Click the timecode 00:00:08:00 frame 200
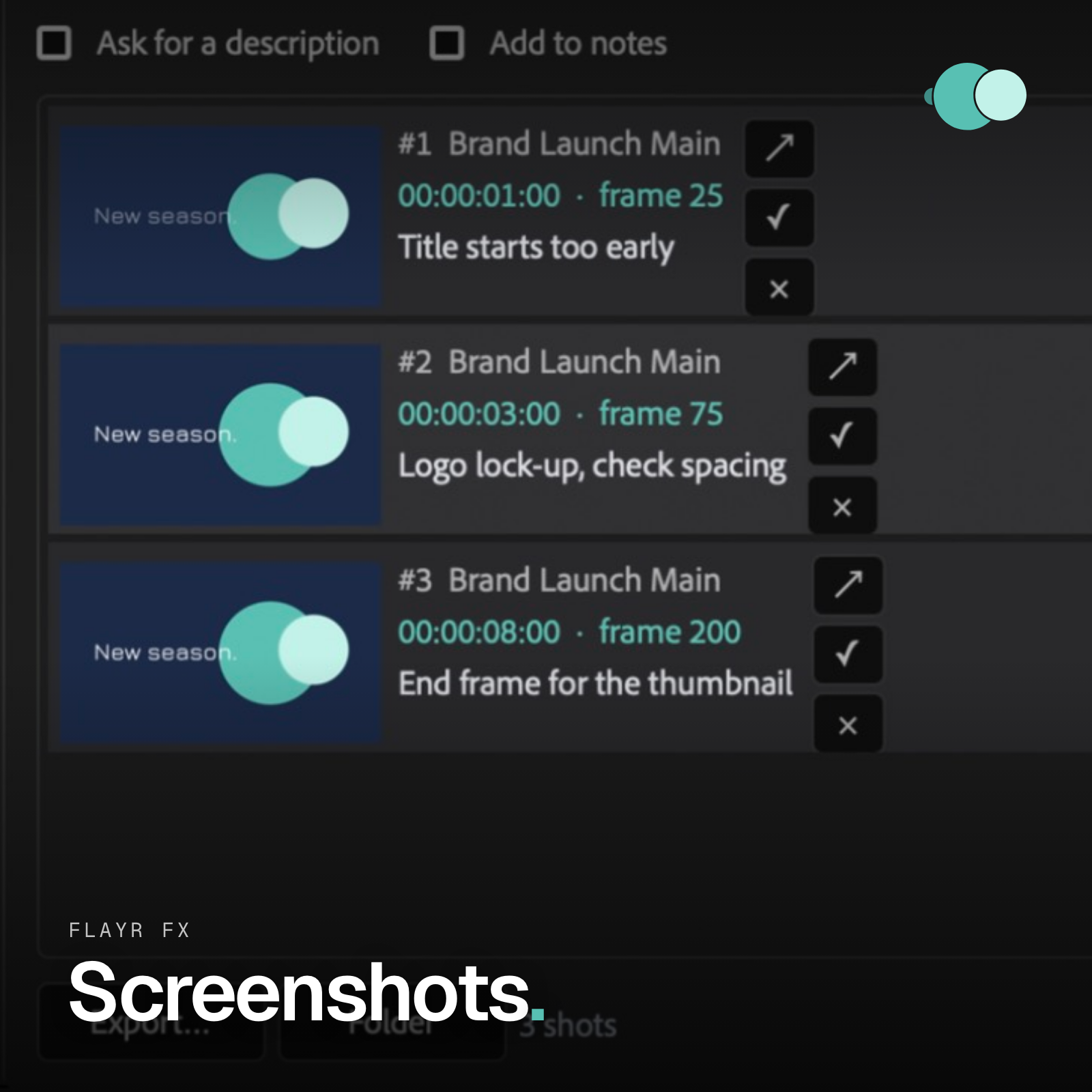 coord(569,633)
